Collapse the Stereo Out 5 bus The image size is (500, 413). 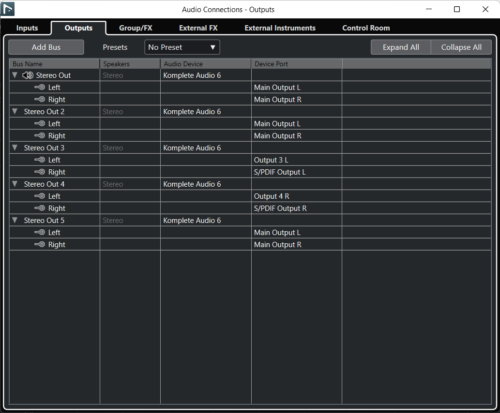(15, 220)
